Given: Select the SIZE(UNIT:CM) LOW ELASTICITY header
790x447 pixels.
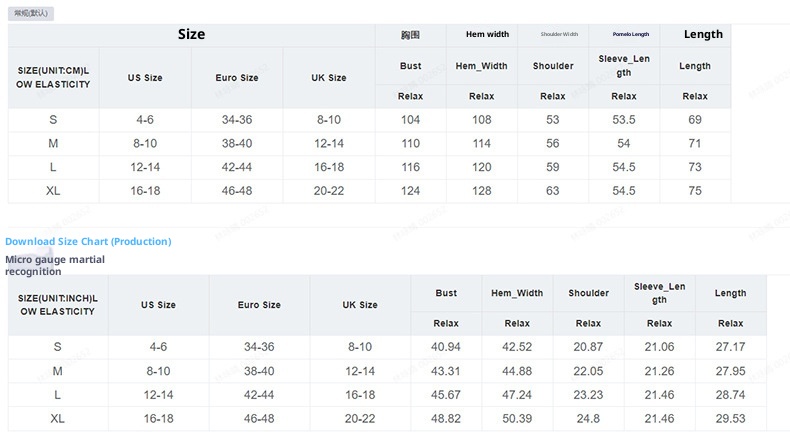Looking at the screenshot, I should tap(54, 77).
